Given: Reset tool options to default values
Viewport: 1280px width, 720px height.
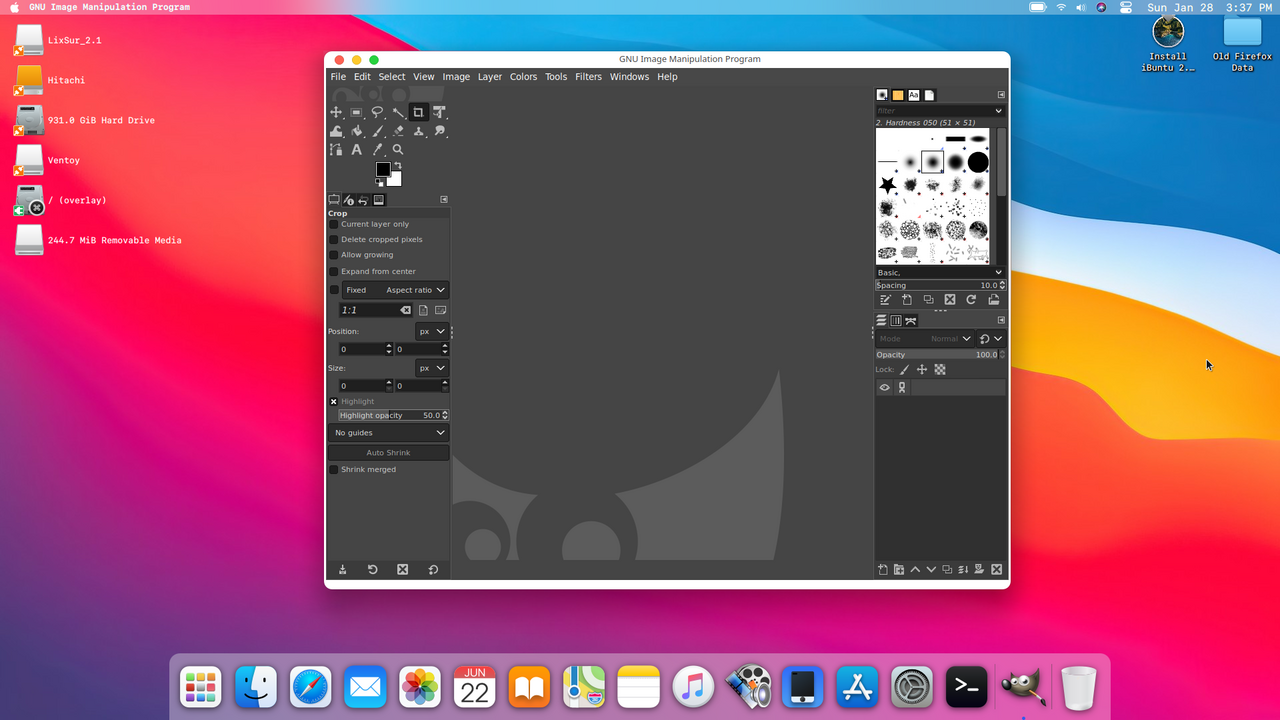Looking at the screenshot, I should (x=433, y=569).
